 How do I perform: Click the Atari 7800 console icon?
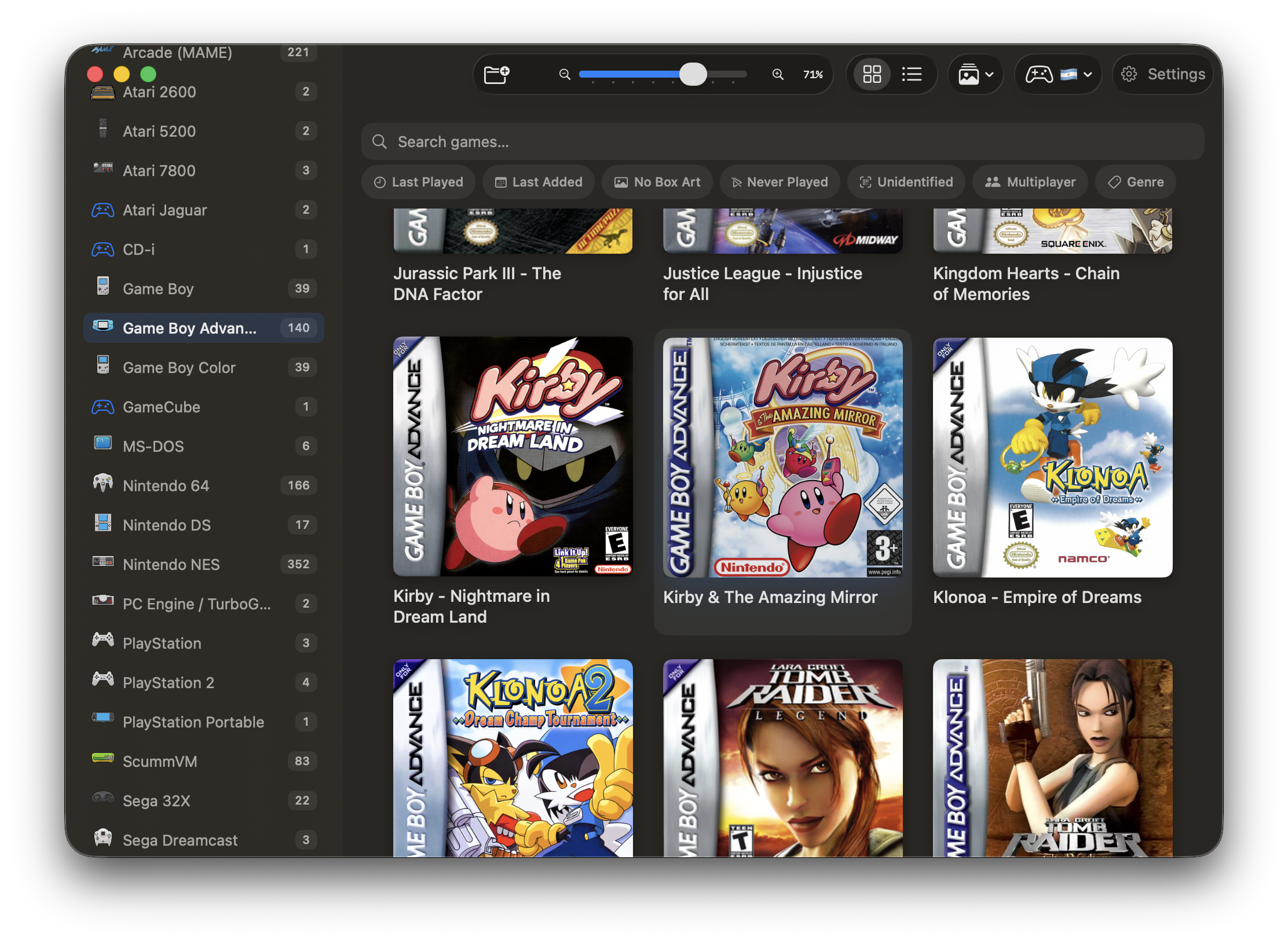pos(103,169)
